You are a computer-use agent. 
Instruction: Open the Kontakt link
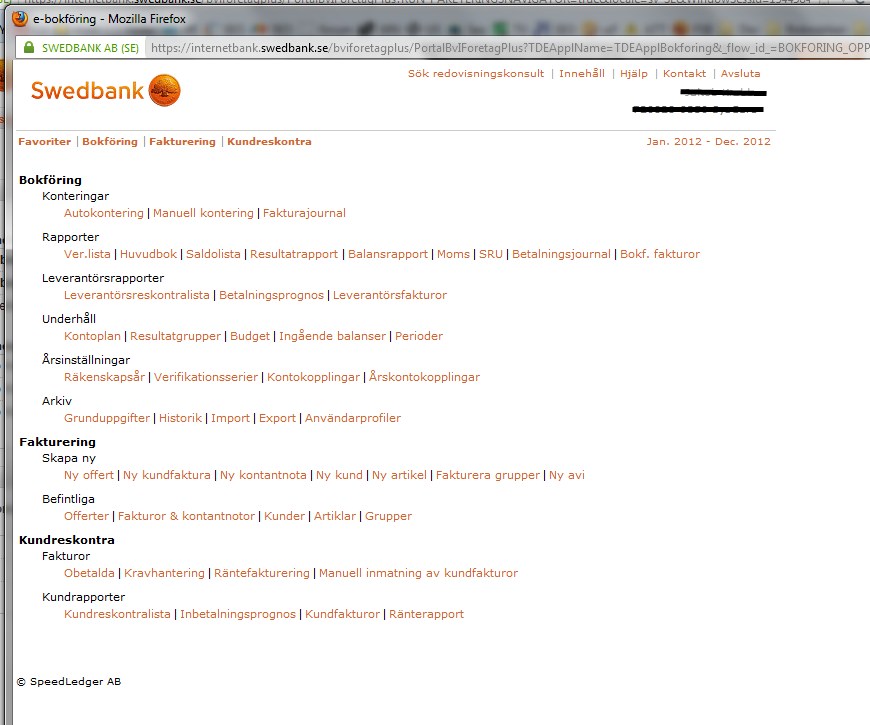click(x=684, y=73)
